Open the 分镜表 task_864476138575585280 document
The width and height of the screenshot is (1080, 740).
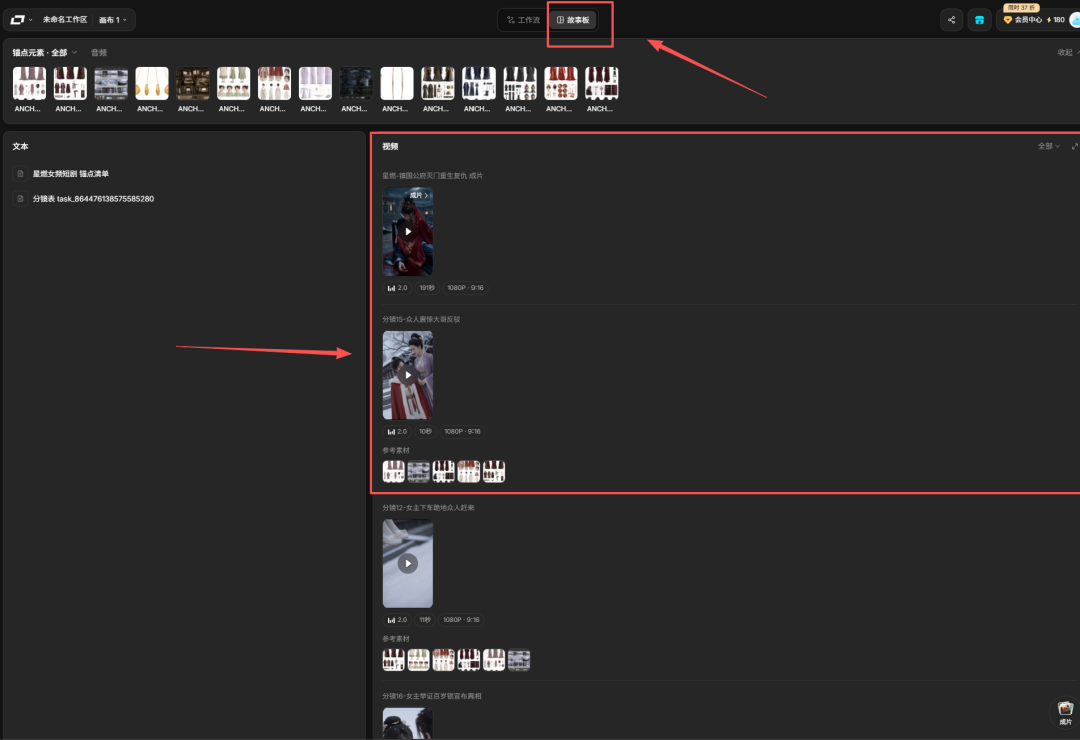(93, 198)
